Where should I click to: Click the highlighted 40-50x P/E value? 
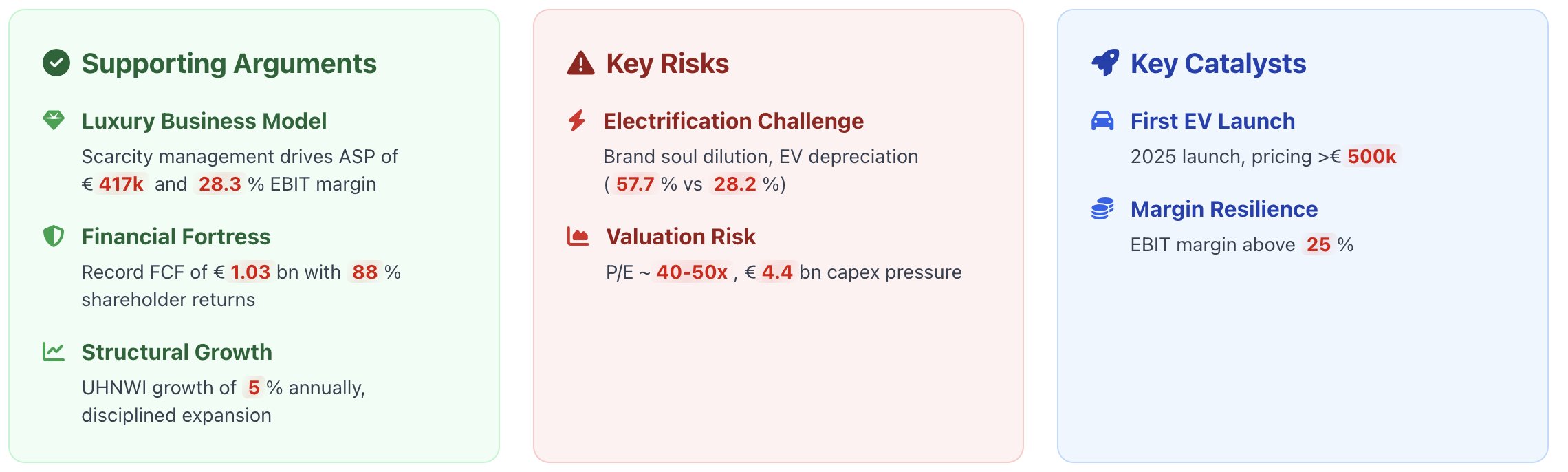click(x=692, y=272)
